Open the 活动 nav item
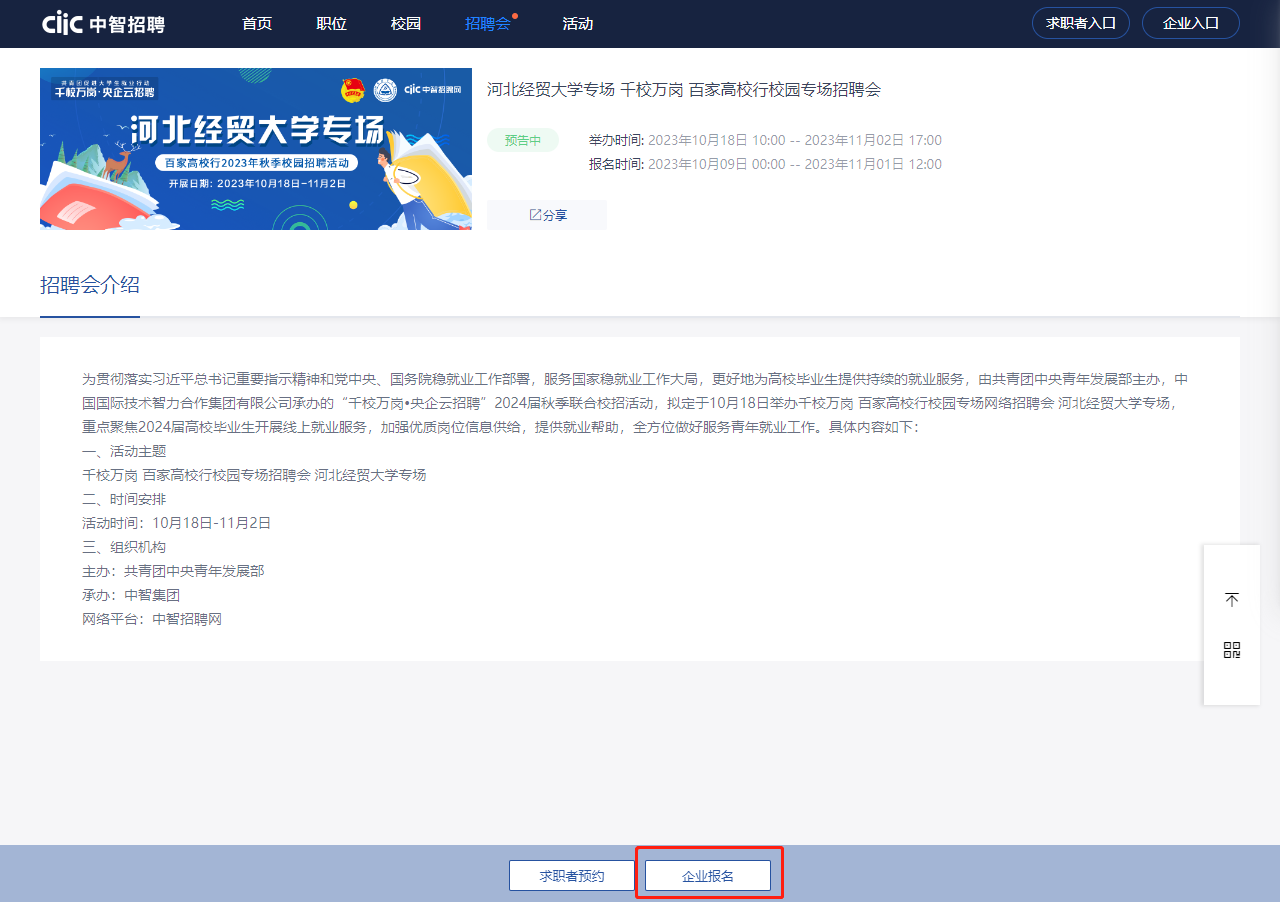 pyautogui.click(x=578, y=23)
